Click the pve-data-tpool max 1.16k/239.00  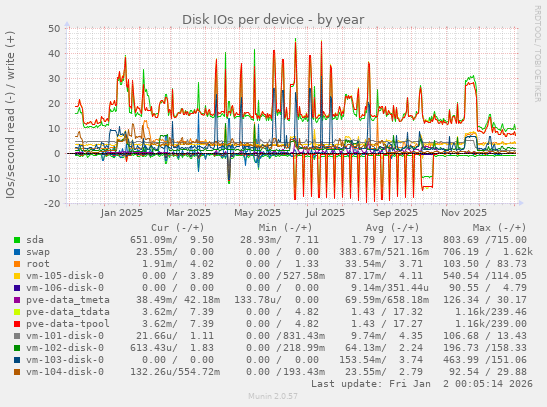491,324
